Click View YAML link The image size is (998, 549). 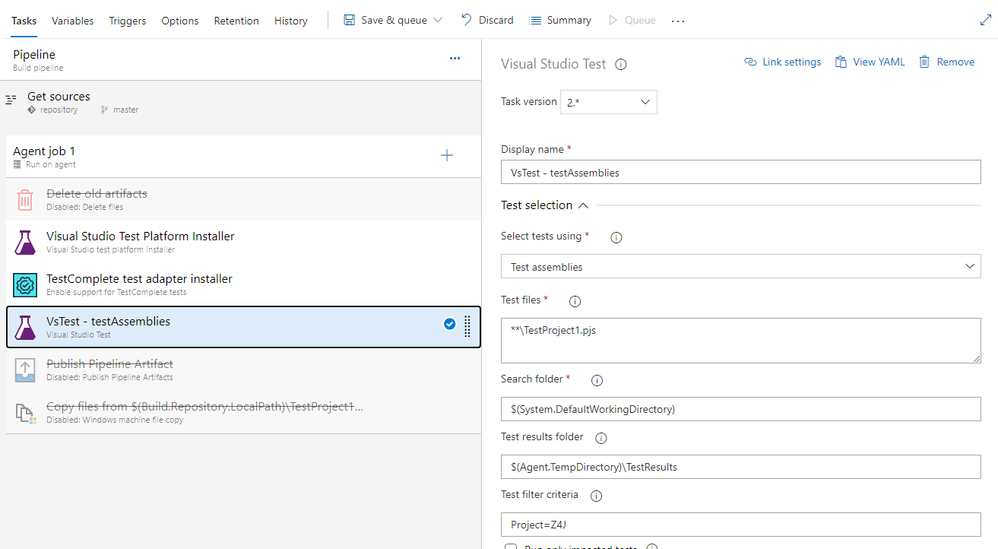[869, 62]
